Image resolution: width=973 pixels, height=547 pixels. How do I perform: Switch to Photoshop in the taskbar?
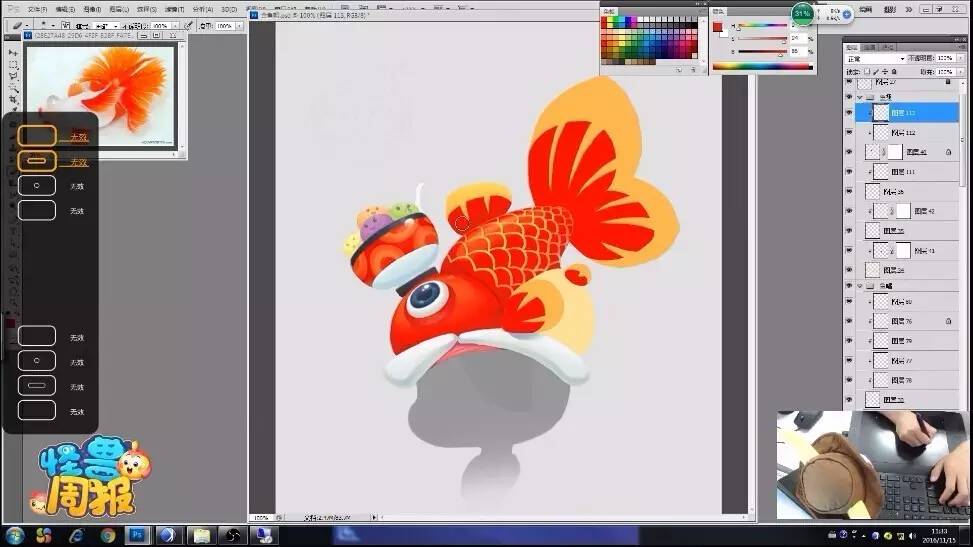pos(137,535)
